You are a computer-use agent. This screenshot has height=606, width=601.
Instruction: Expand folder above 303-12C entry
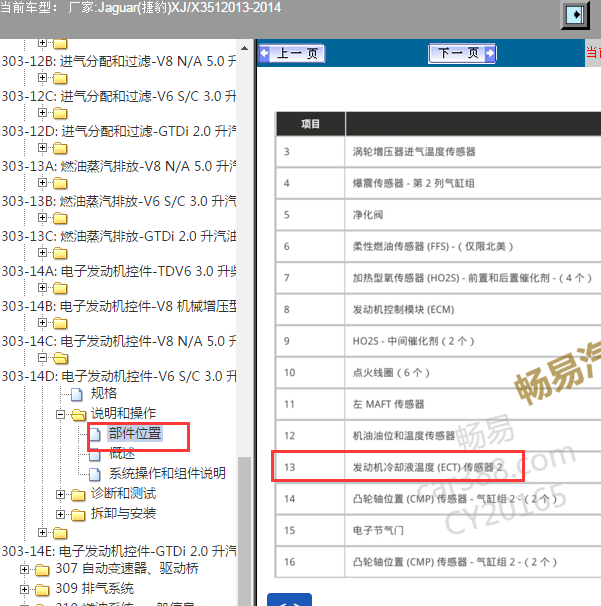[43, 78]
